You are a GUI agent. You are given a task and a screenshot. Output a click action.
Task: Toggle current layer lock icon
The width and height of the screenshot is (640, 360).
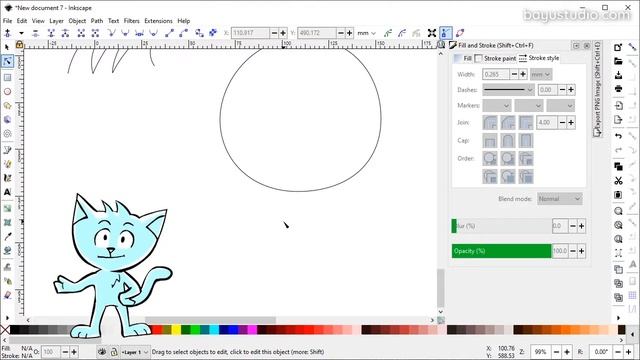point(114,351)
